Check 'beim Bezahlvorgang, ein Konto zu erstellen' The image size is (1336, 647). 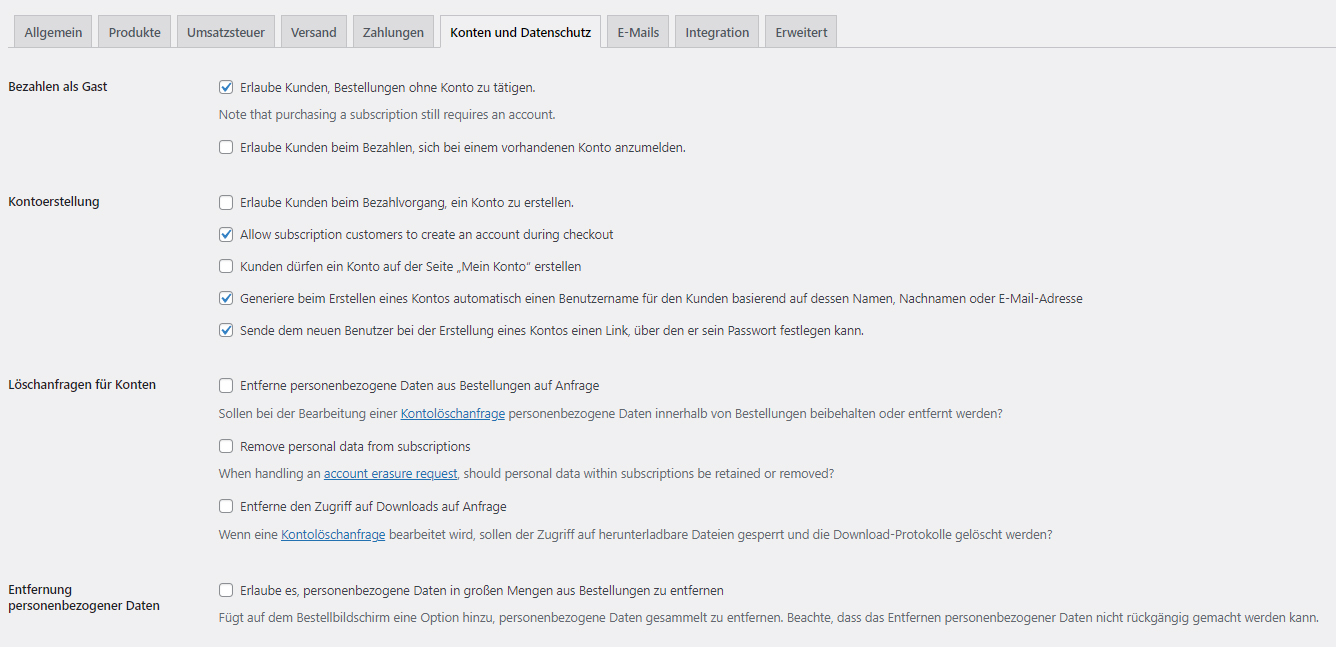(x=226, y=203)
